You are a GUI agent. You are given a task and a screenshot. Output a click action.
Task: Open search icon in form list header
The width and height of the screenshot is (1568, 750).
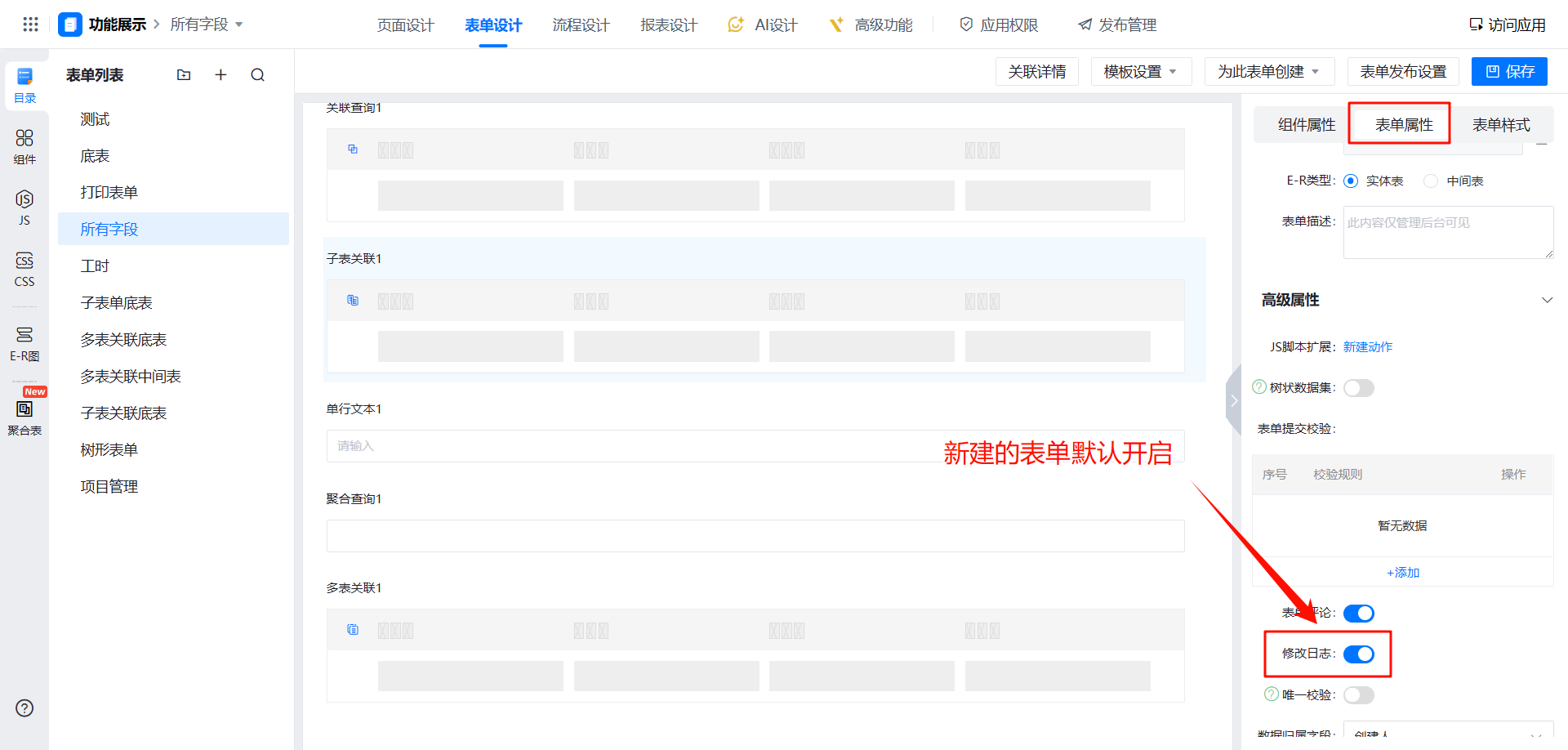tap(257, 75)
